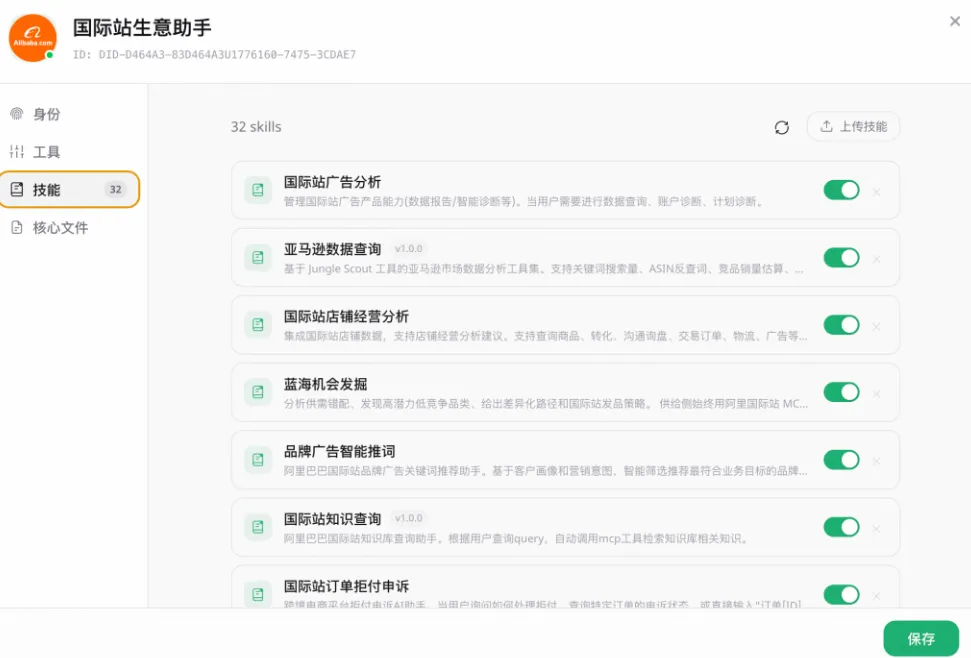Click the Jungle Scout description text

point(544,269)
